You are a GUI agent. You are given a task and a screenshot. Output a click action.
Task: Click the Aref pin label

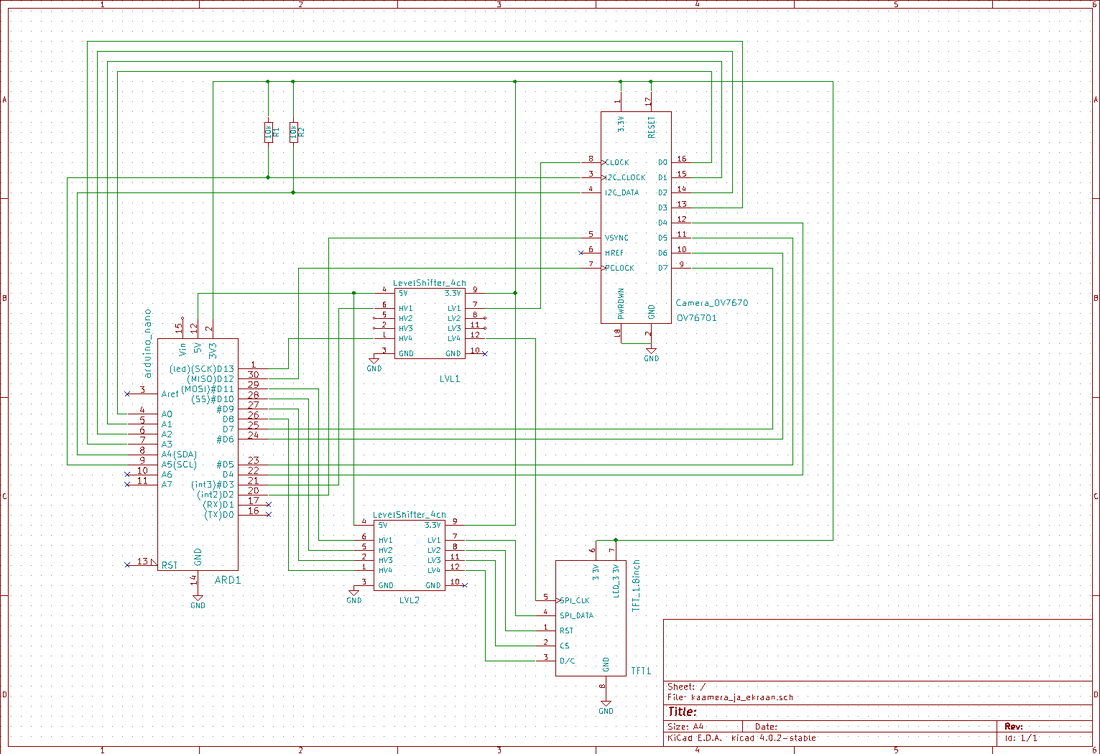170,394
